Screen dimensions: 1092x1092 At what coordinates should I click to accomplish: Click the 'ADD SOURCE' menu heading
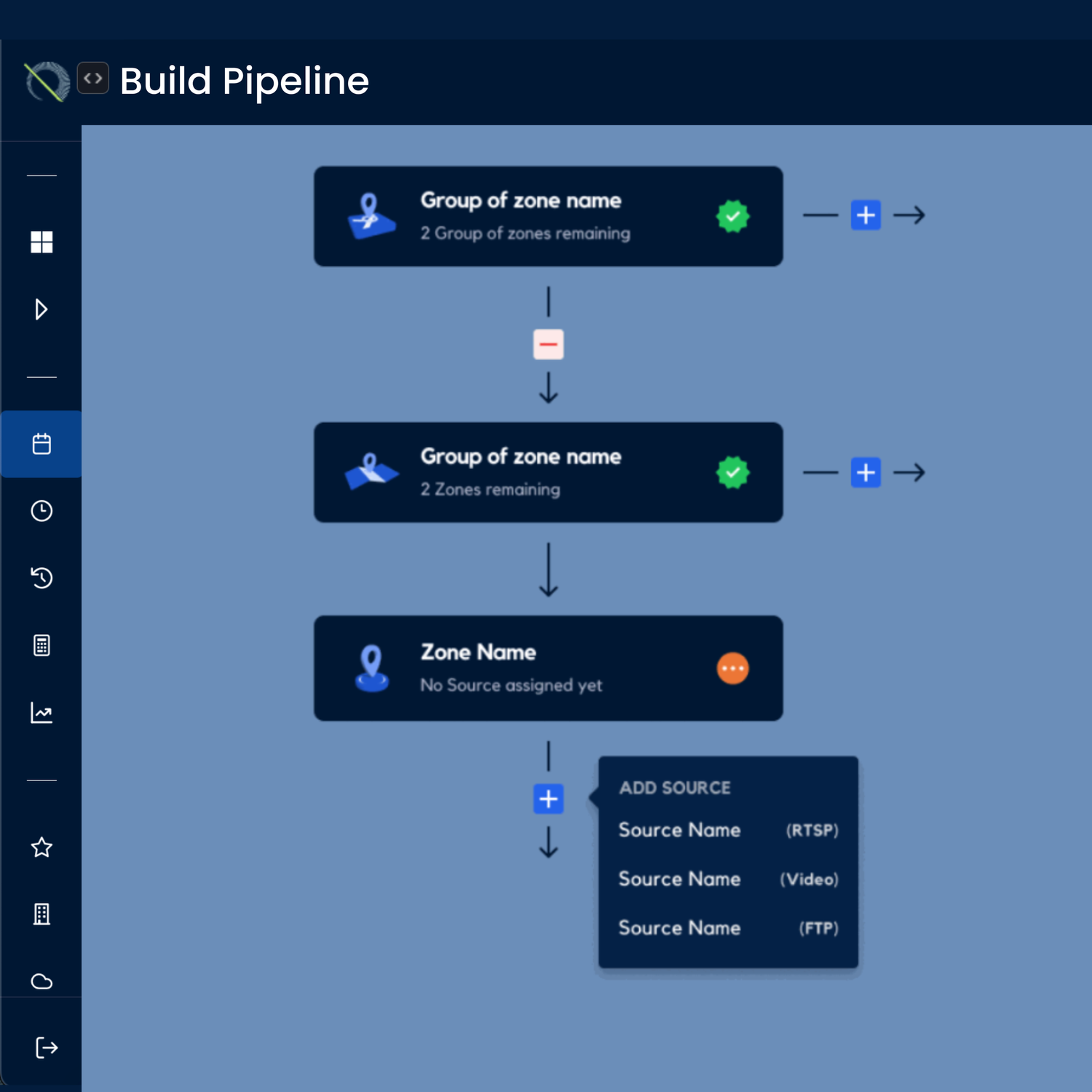coord(675,788)
